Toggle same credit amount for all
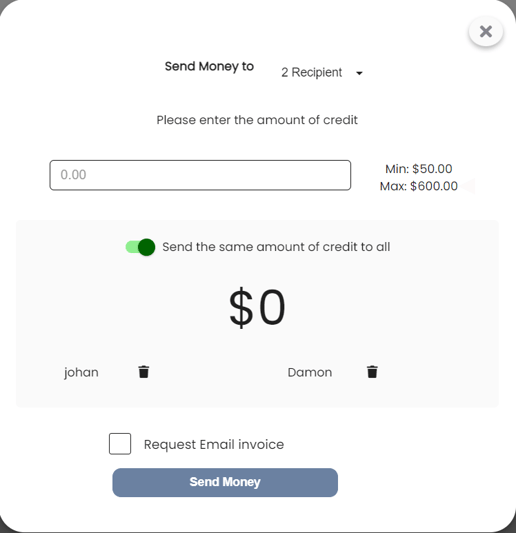Image resolution: width=516 pixels, height=533 pixels. (x=140, y=247)
